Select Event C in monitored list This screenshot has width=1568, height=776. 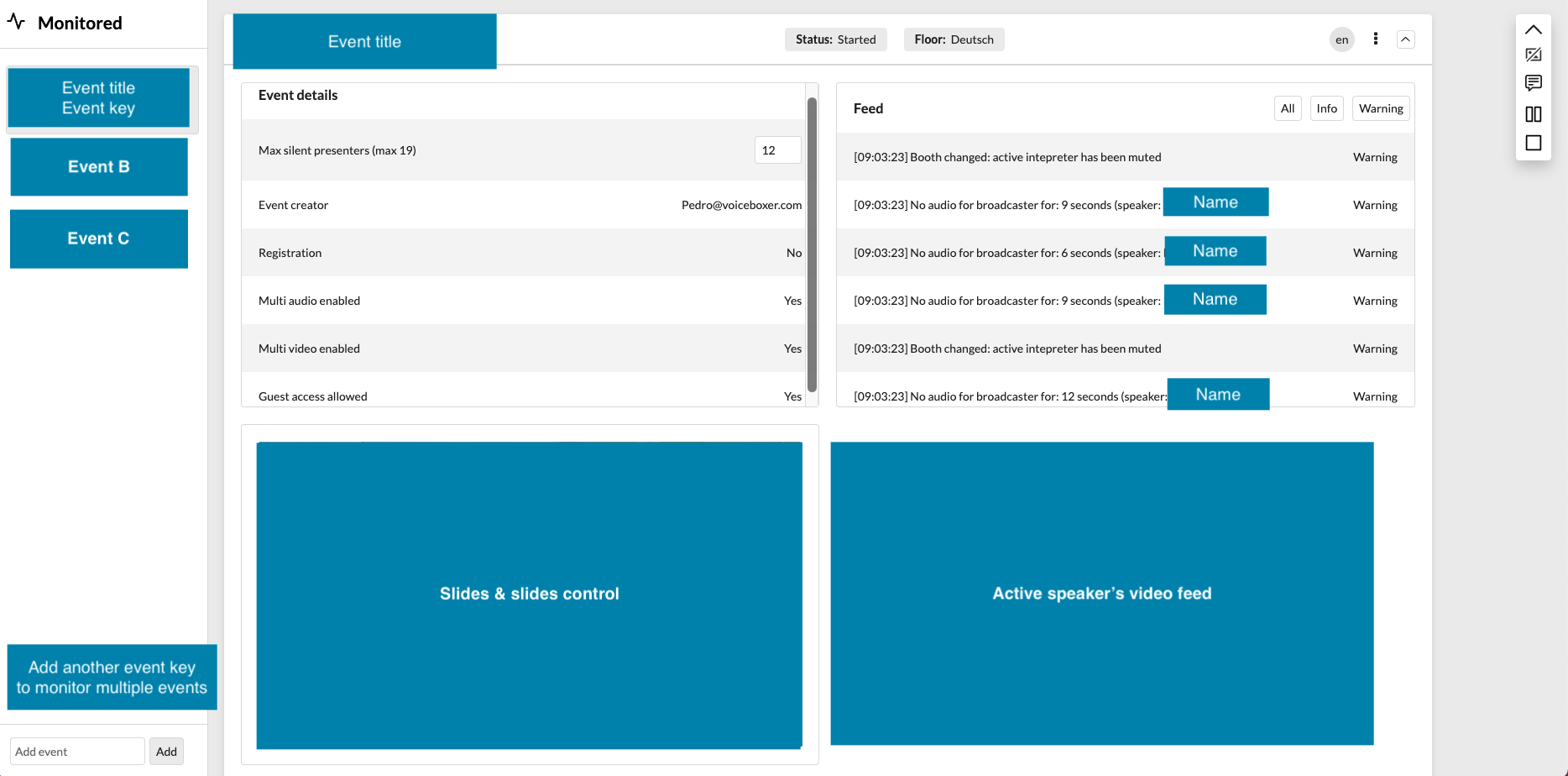99,239
